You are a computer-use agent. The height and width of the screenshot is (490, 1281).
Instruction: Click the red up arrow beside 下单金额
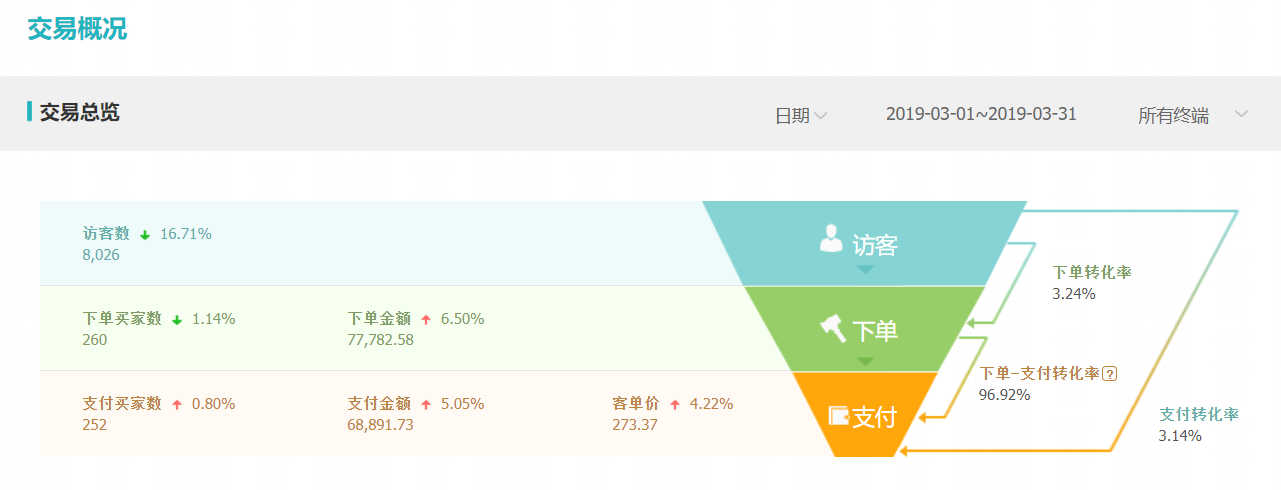(x=426, y=319)
